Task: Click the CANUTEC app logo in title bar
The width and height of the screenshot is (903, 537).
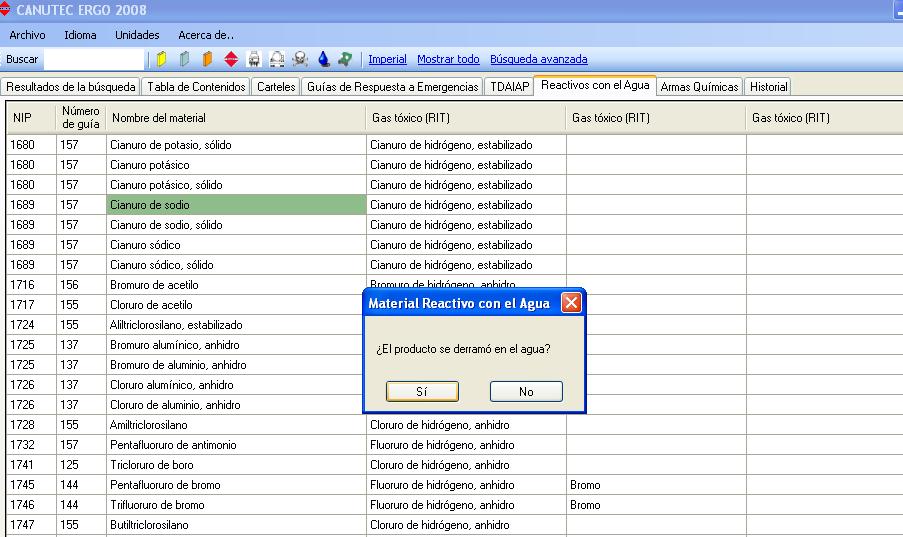Action: click(5, 9)
